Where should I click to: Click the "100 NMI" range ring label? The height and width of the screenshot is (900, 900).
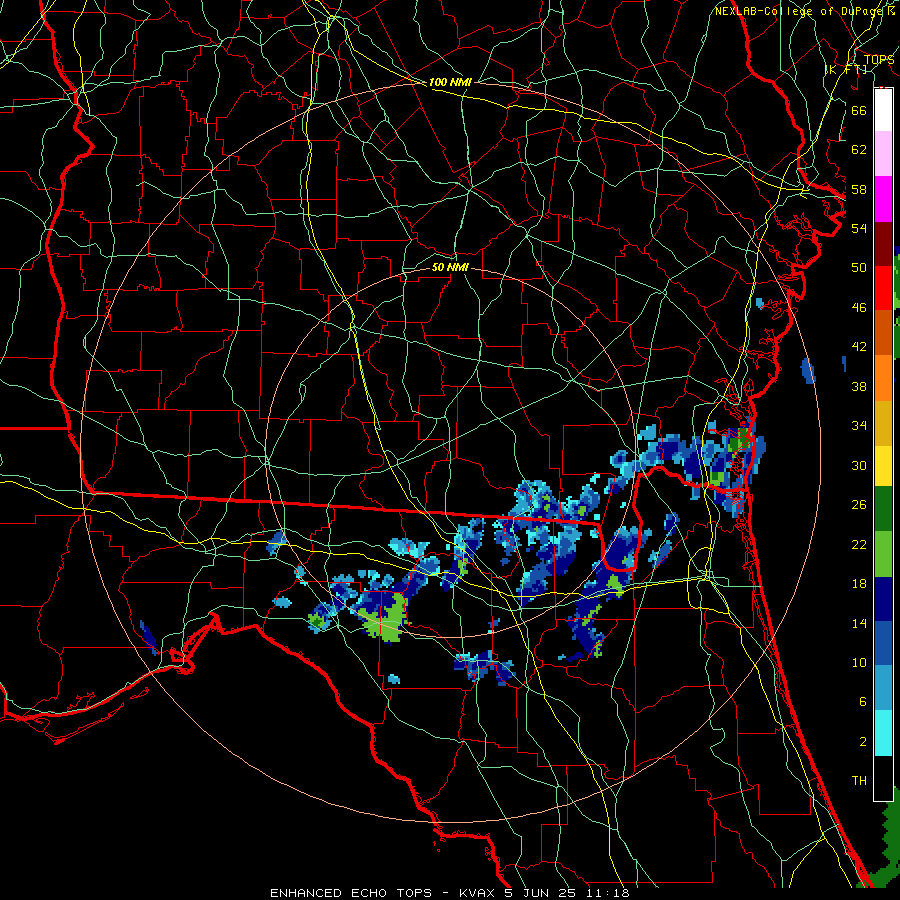tap(450, 82)
